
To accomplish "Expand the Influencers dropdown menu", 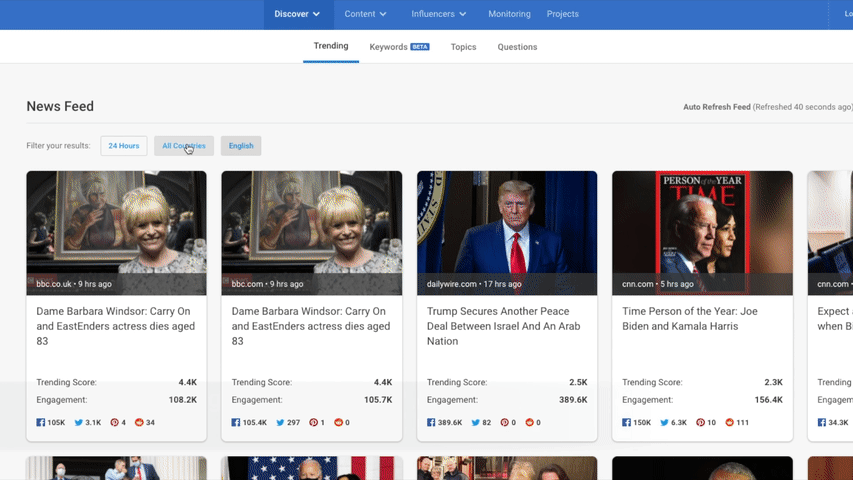I will (439, 14).
